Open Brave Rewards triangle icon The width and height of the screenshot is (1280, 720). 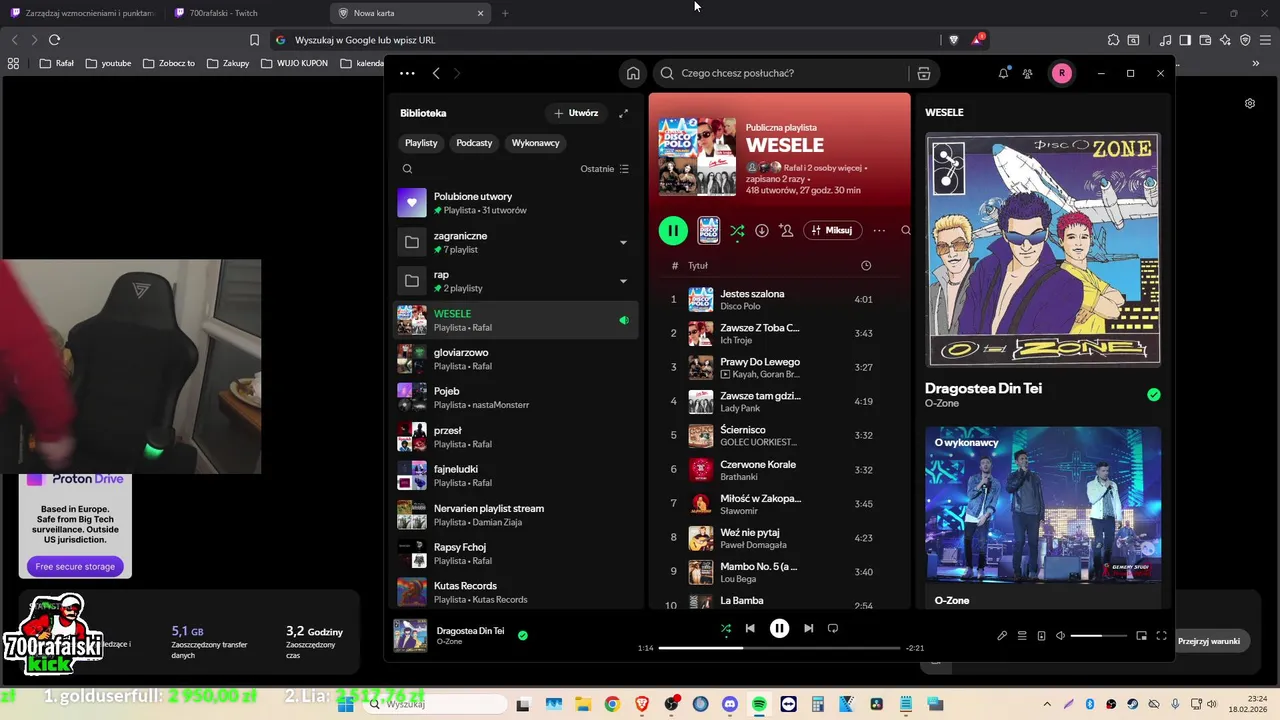point(978,40)
